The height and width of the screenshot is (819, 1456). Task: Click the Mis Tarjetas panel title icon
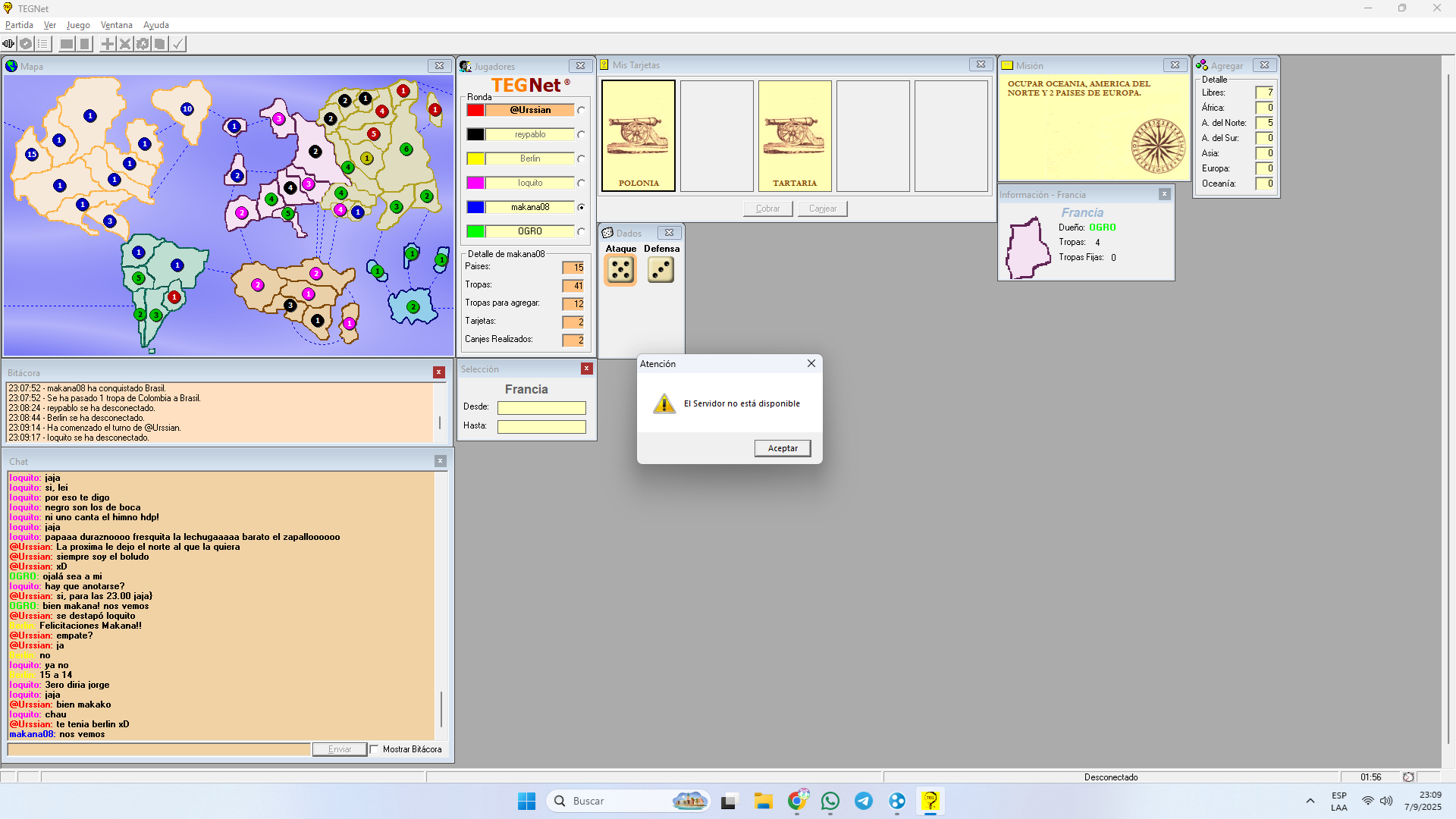tap(604, 65)
